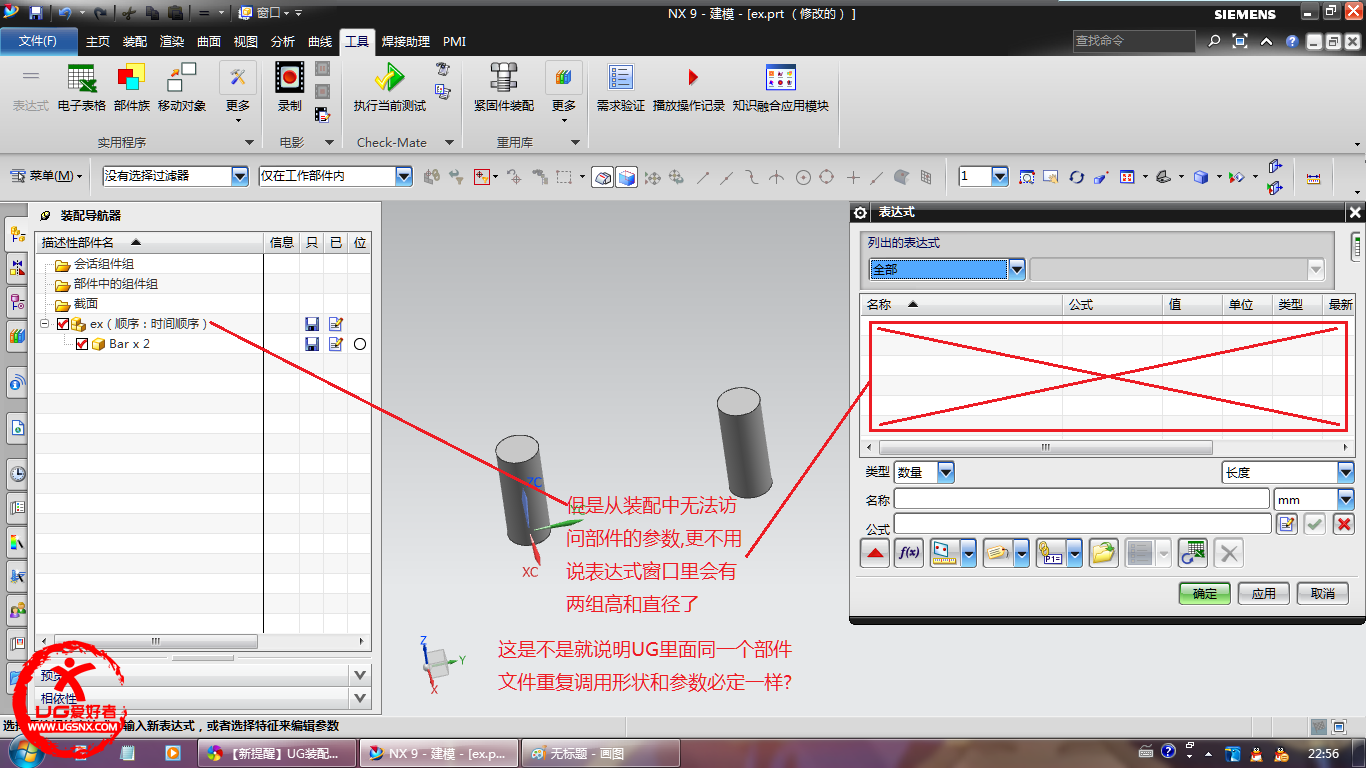
Task: Uncheck the Bar x 2 component checkbox
Action: (82, 344)
